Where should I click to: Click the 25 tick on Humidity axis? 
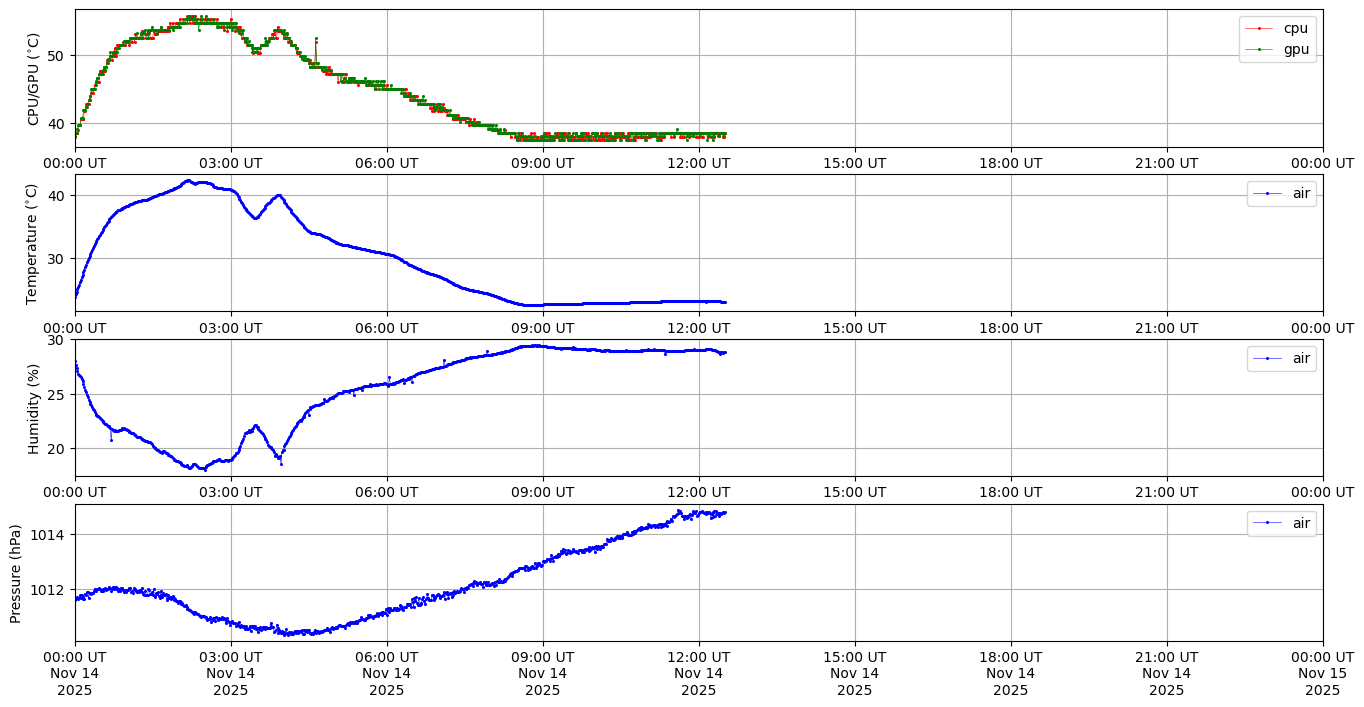[57, 395]
